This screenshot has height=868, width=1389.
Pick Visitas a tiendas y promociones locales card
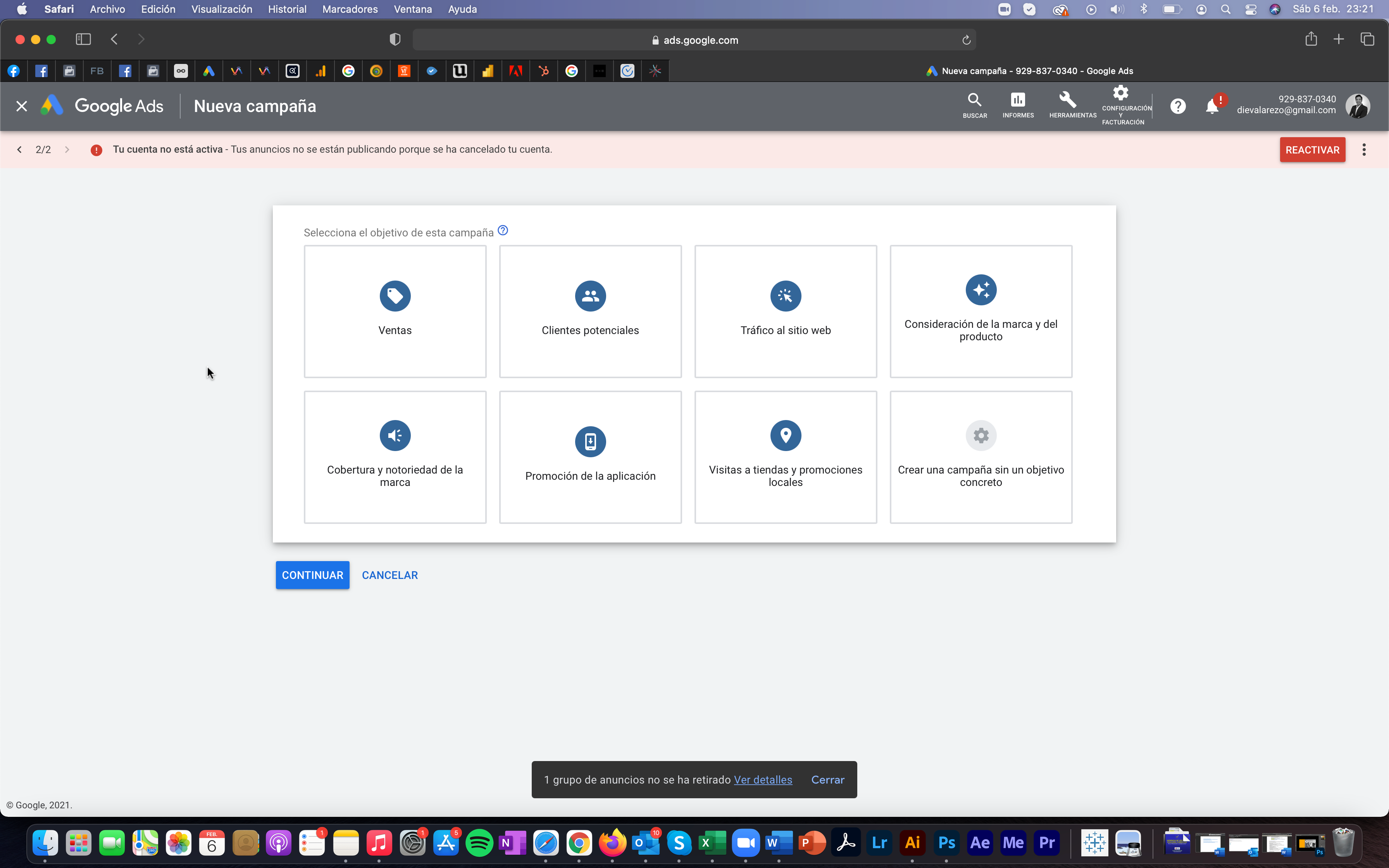click(785, 457)
